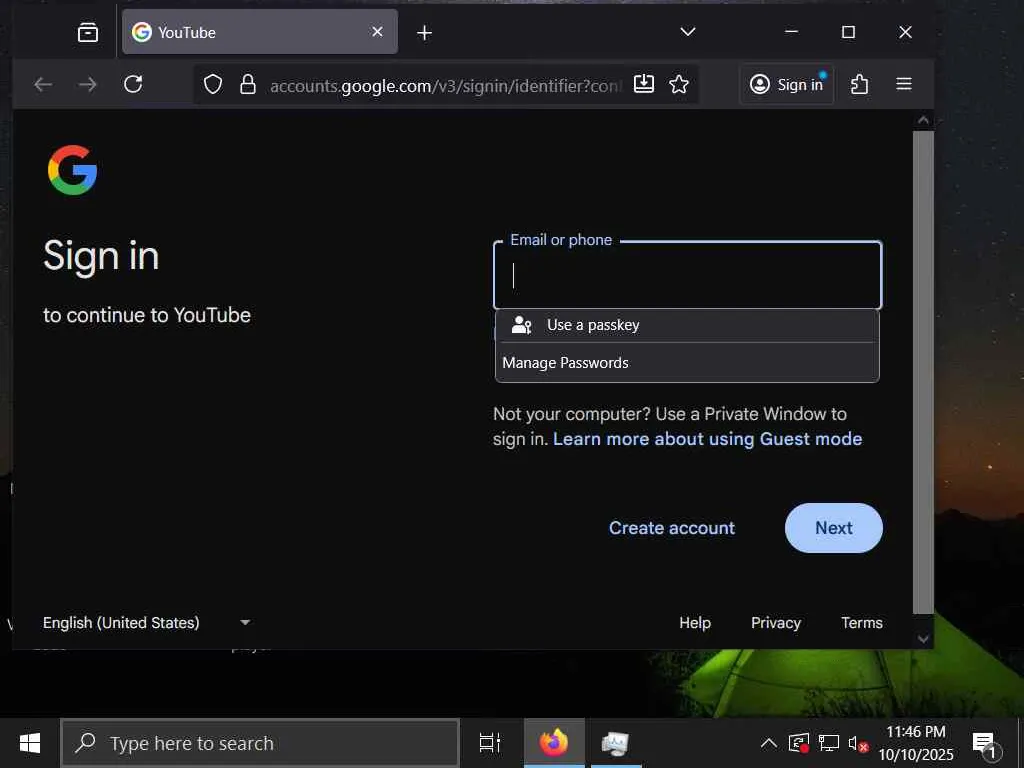1024x768 pixels.
Task: Open Manage Passwords entry
Action: tap(687, 362)
